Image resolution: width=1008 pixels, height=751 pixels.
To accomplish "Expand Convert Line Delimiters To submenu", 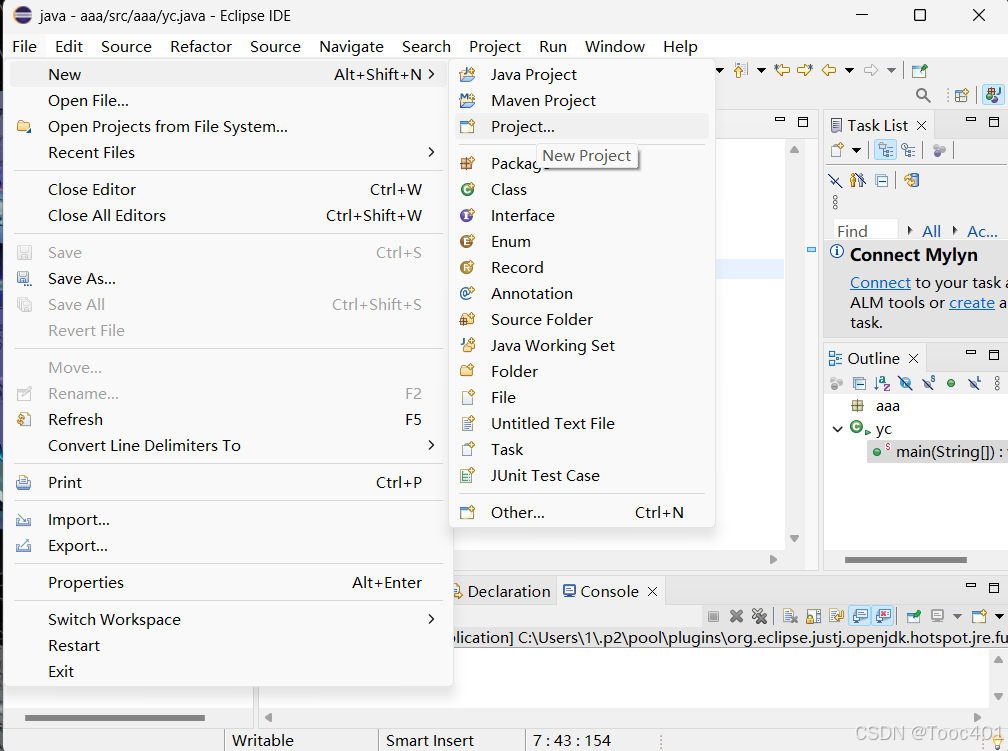I will point(431,445).
